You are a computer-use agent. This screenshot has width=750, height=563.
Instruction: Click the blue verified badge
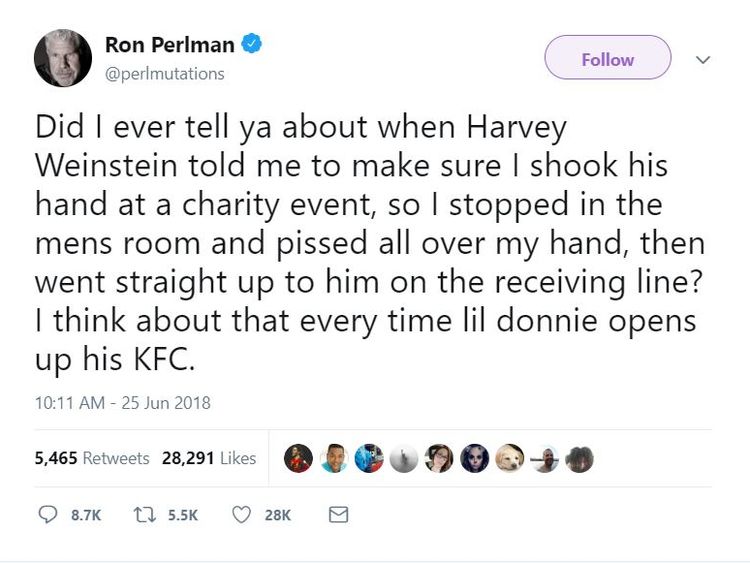coord(251,44)
